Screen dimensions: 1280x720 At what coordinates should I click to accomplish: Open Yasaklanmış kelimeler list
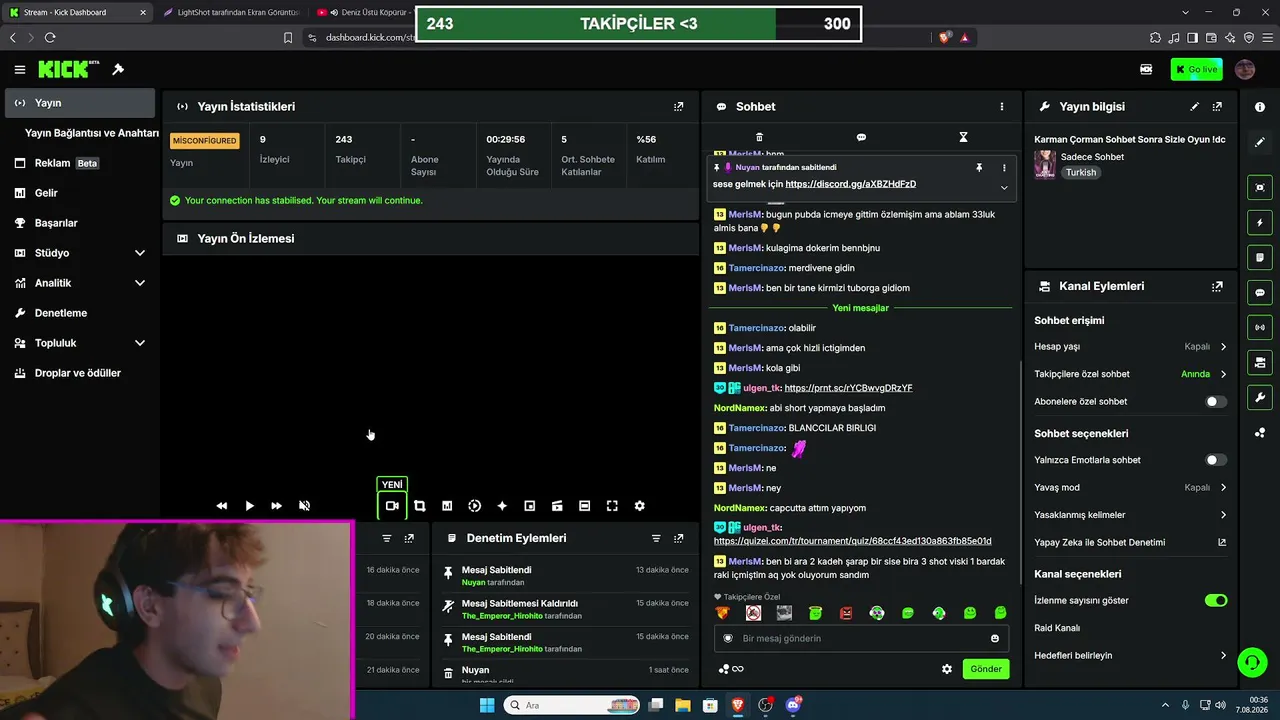[1131, 515]
